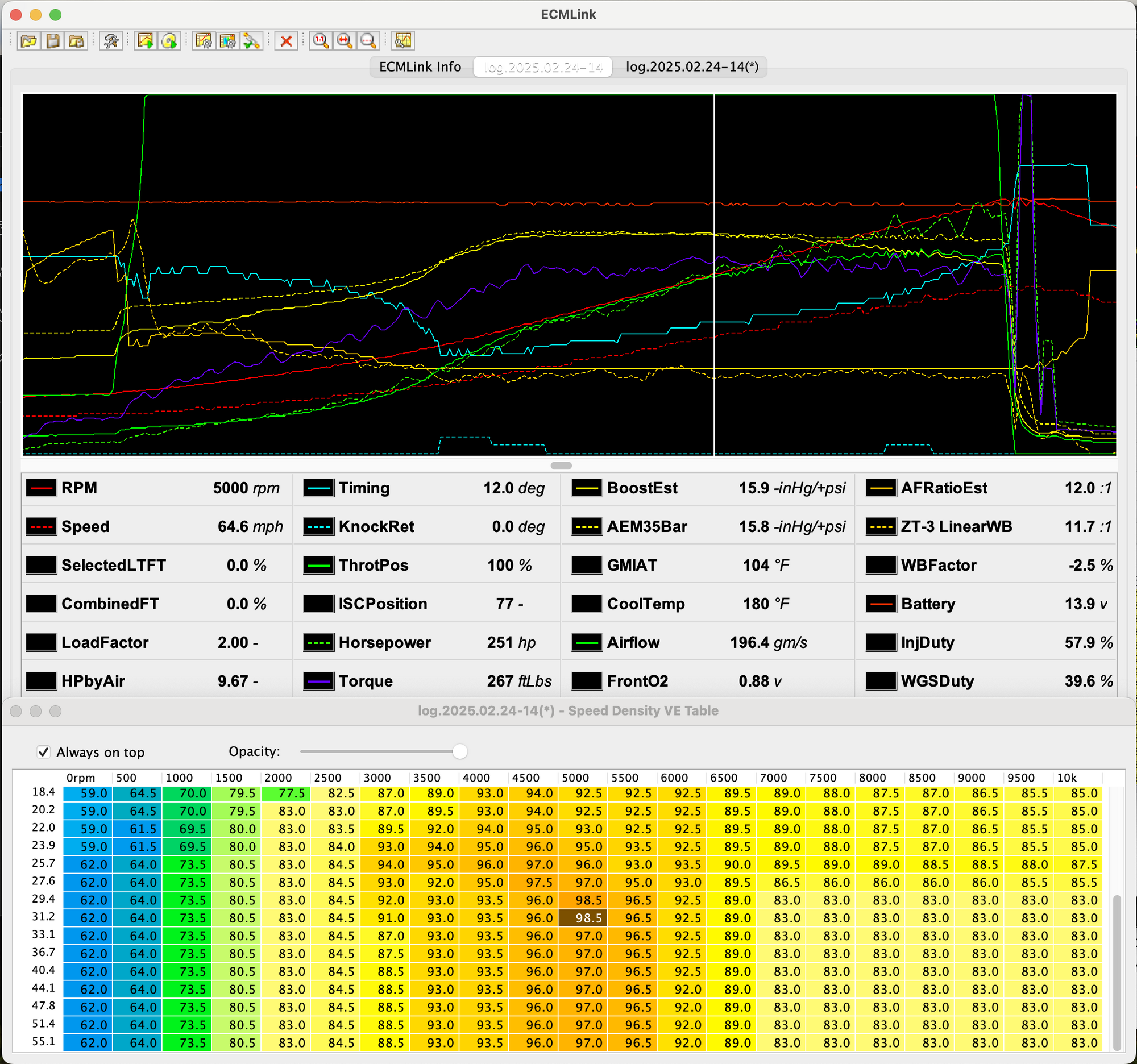
Task: Click the red X toolbar icon
Action: point(286,40)
